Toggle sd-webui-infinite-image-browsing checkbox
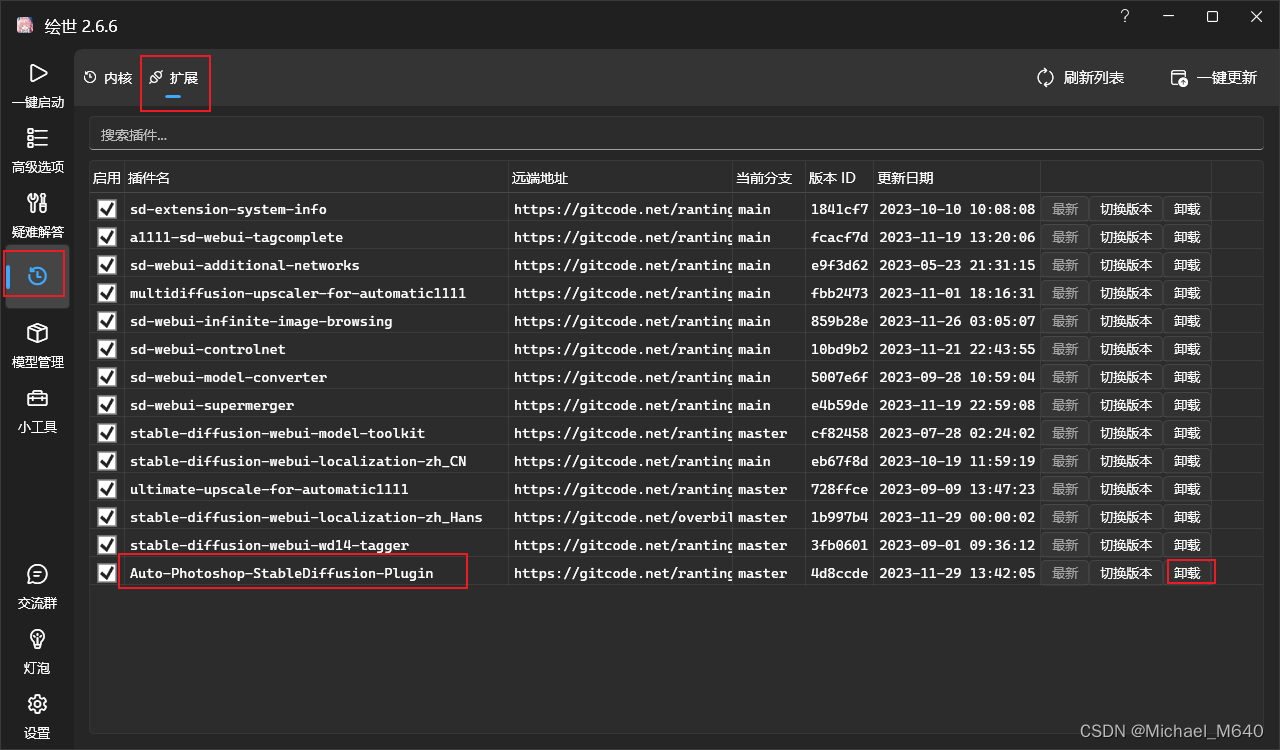1280x750 pixels. point(107,321)
